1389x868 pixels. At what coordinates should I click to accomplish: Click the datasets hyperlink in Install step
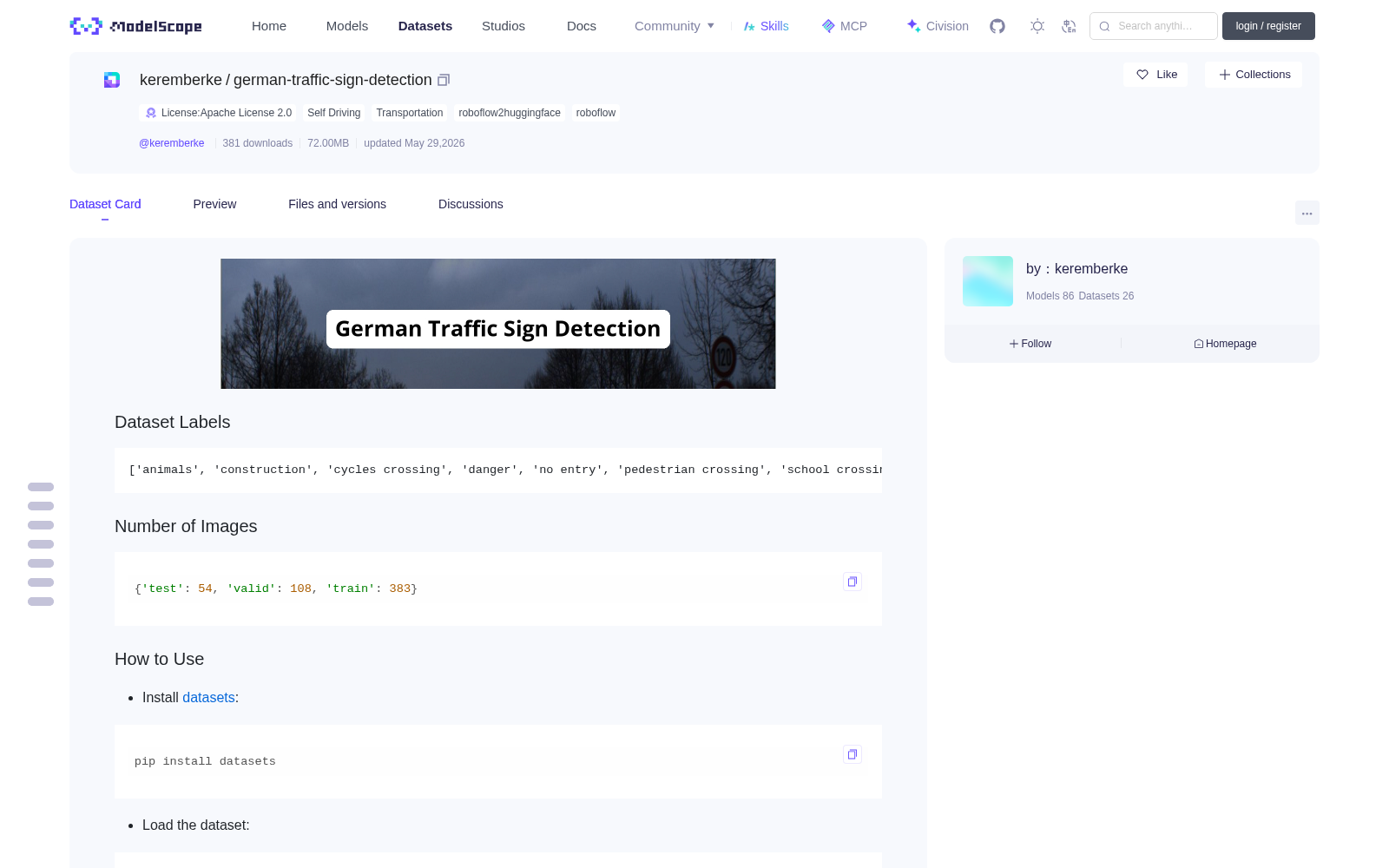tap(208, 698)
